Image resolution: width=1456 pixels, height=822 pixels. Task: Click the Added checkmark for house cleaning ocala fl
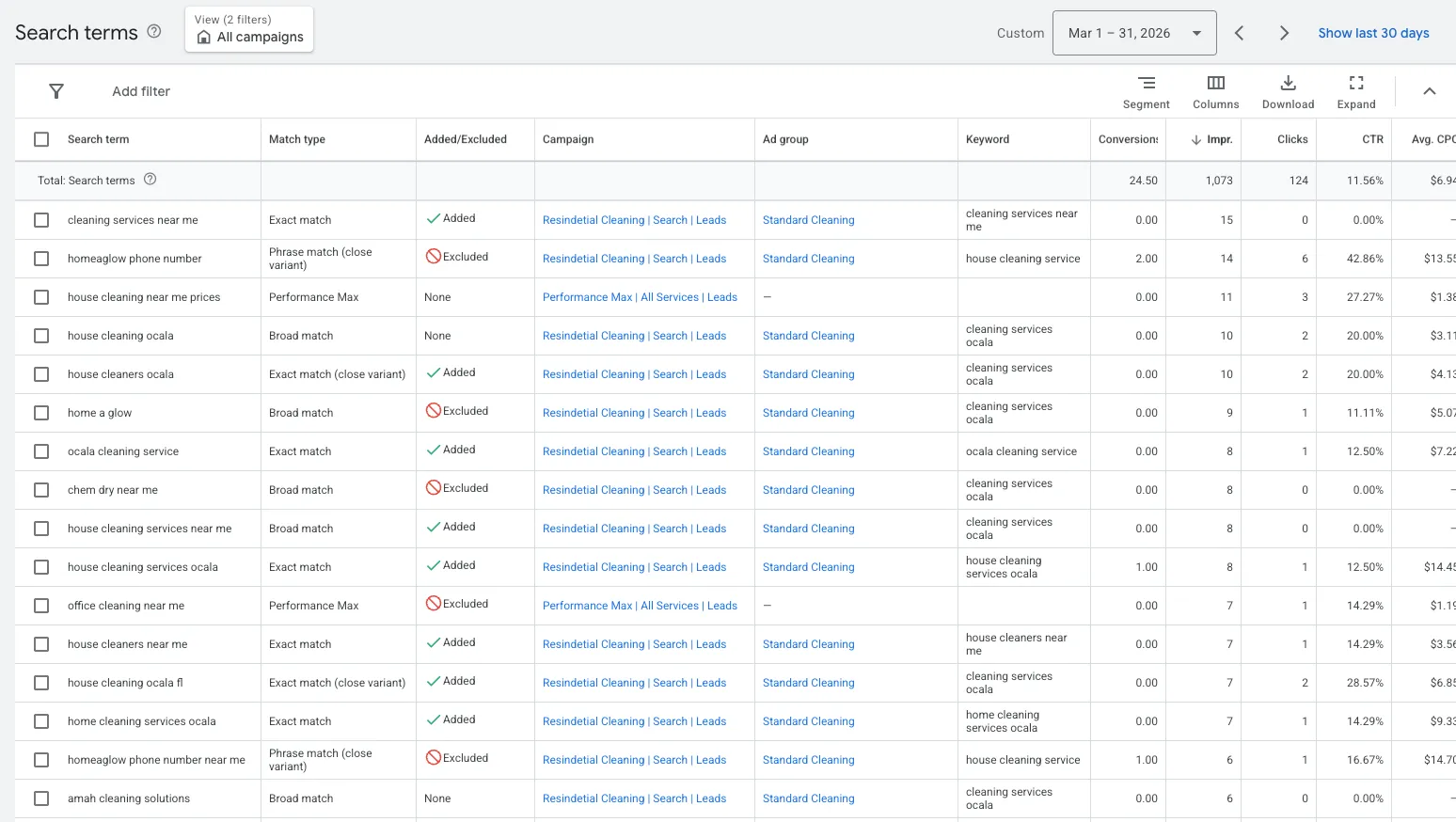tap(434, 681)
